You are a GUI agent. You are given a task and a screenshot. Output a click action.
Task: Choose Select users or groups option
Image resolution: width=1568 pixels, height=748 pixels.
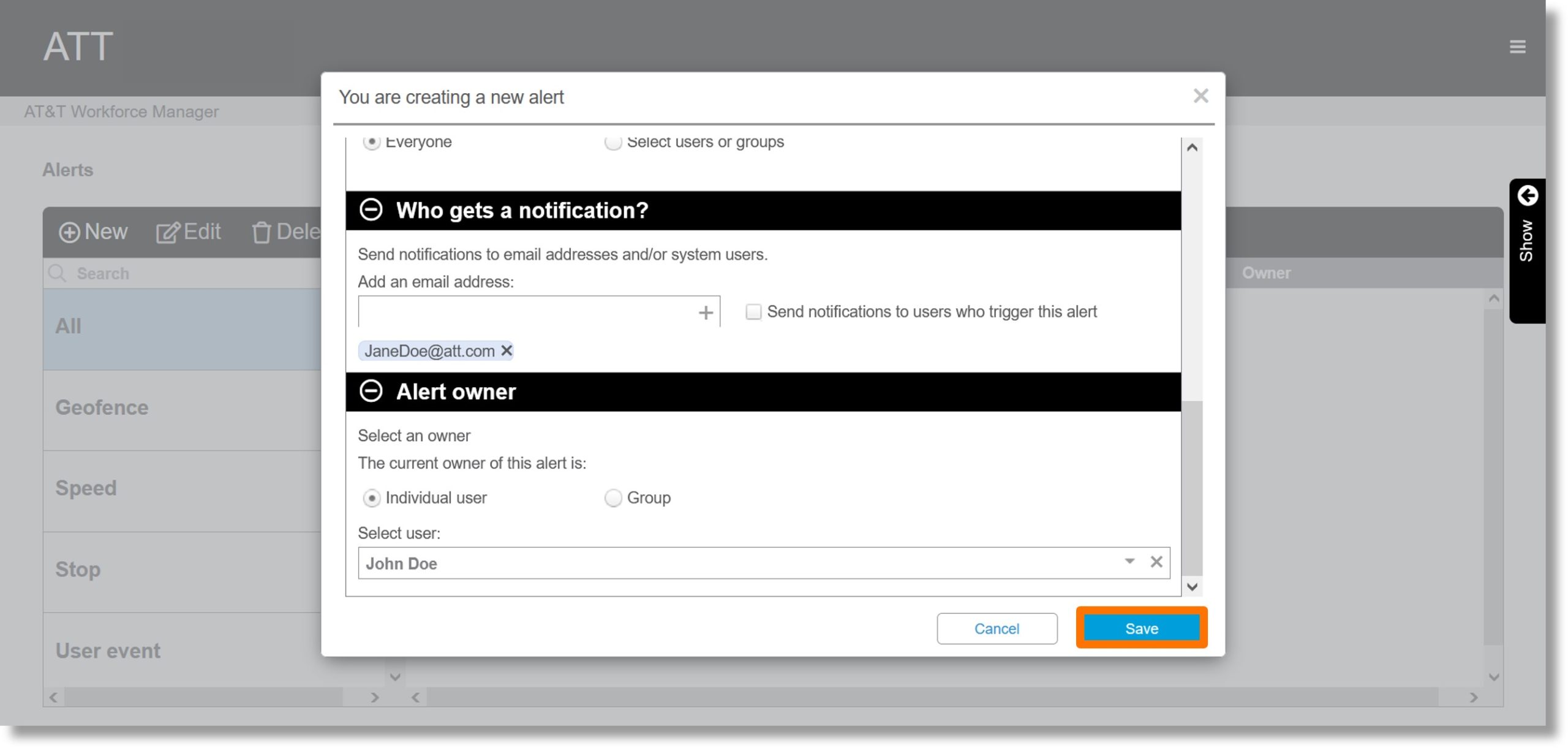point(612,142)
